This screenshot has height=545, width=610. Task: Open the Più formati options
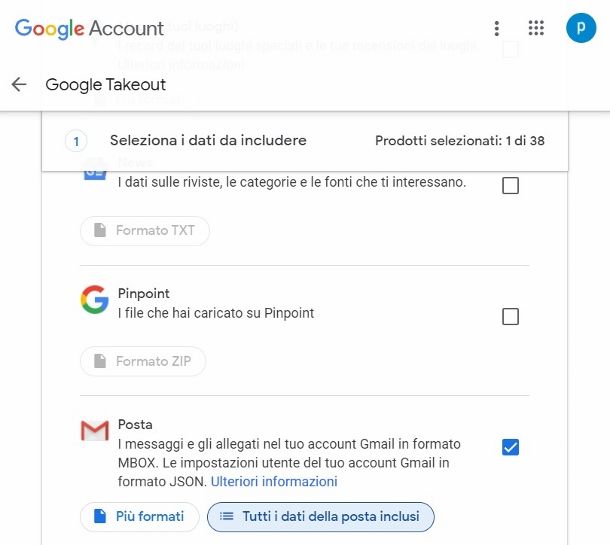[138, 517]
